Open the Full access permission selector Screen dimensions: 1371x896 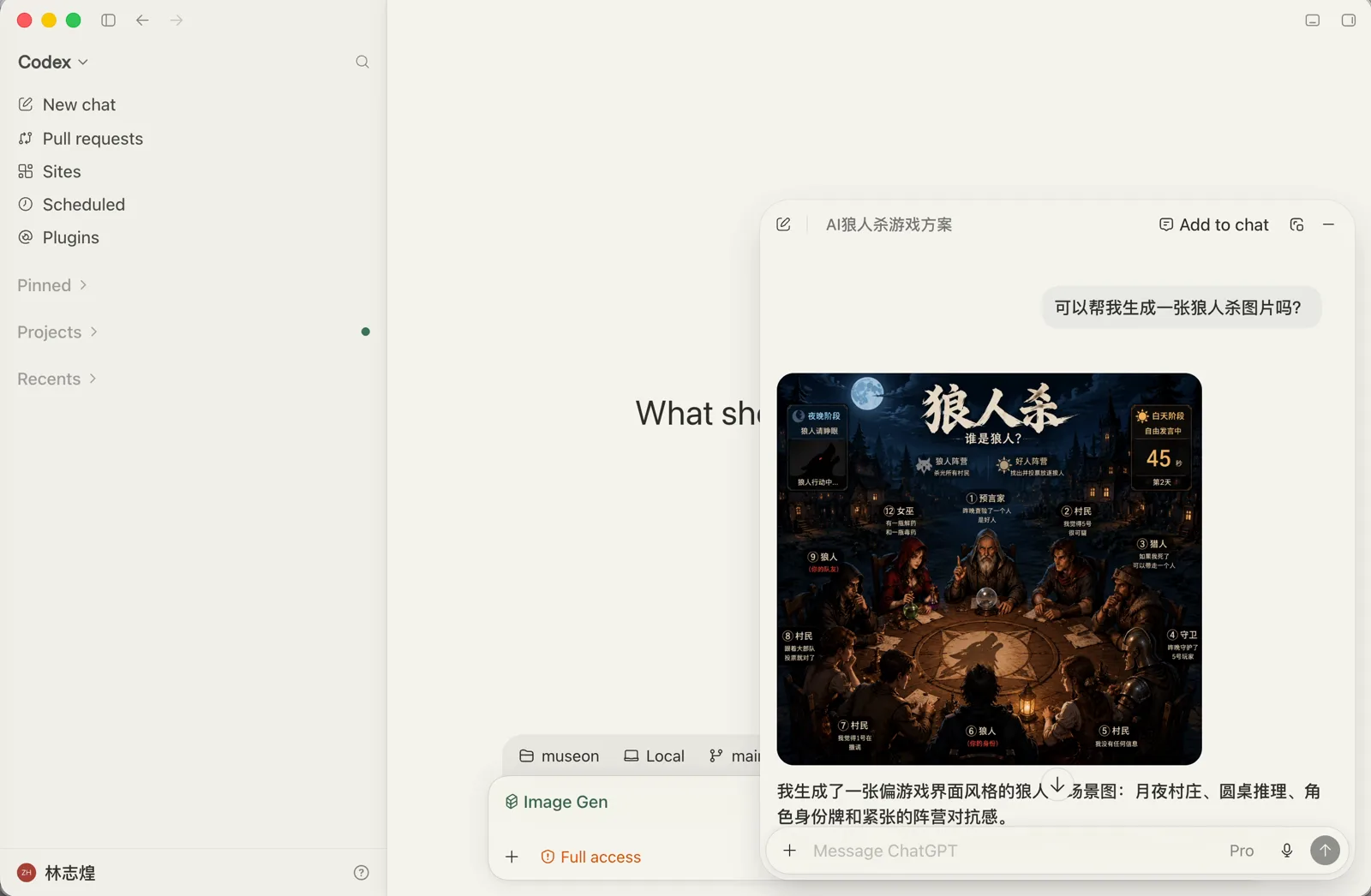pyautogui.click(x=590, y=857)
